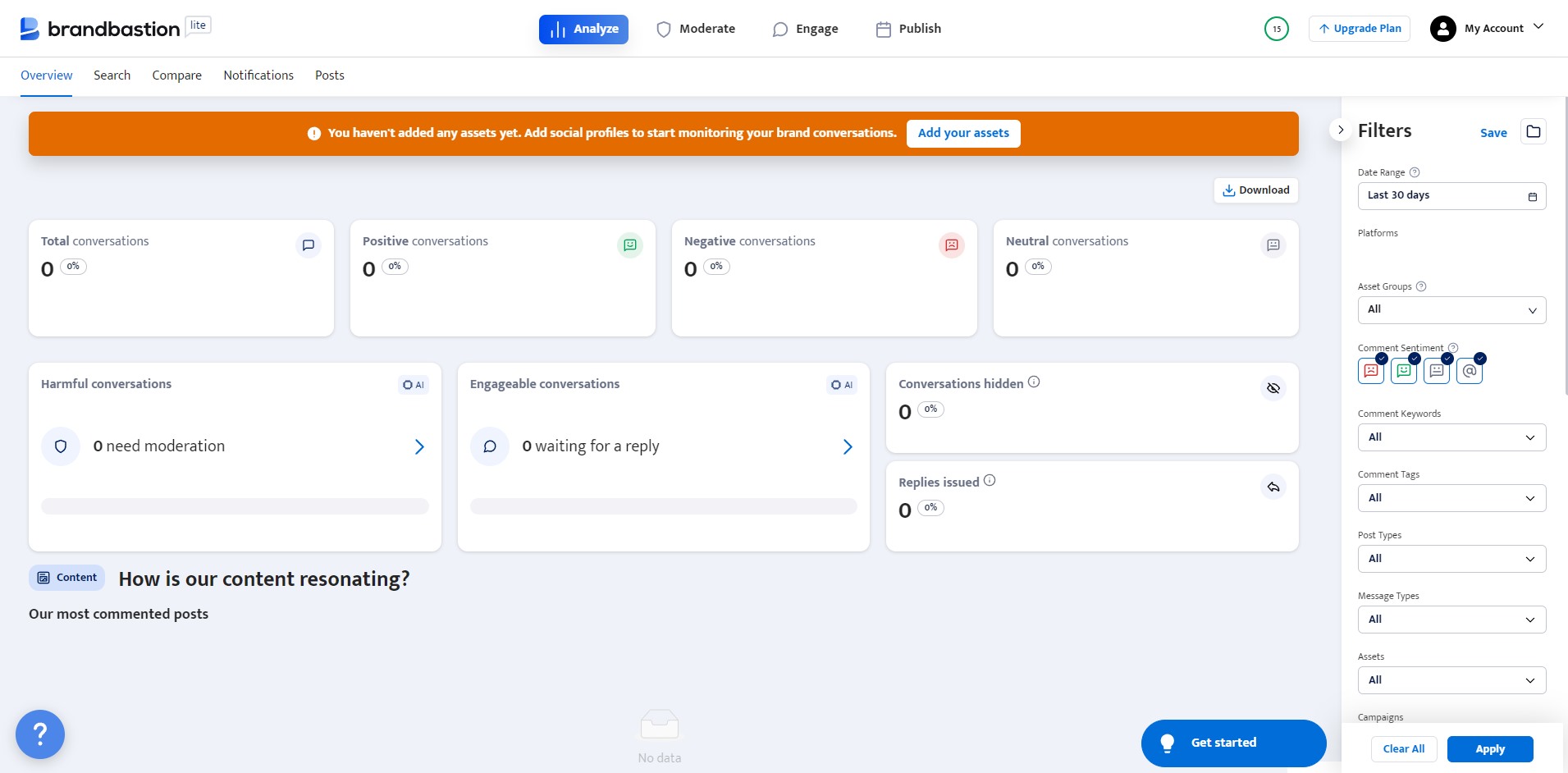1568x773 pixels.
Task: Toggle the mention (@) sentiment filter
Action: point(1469,370)
